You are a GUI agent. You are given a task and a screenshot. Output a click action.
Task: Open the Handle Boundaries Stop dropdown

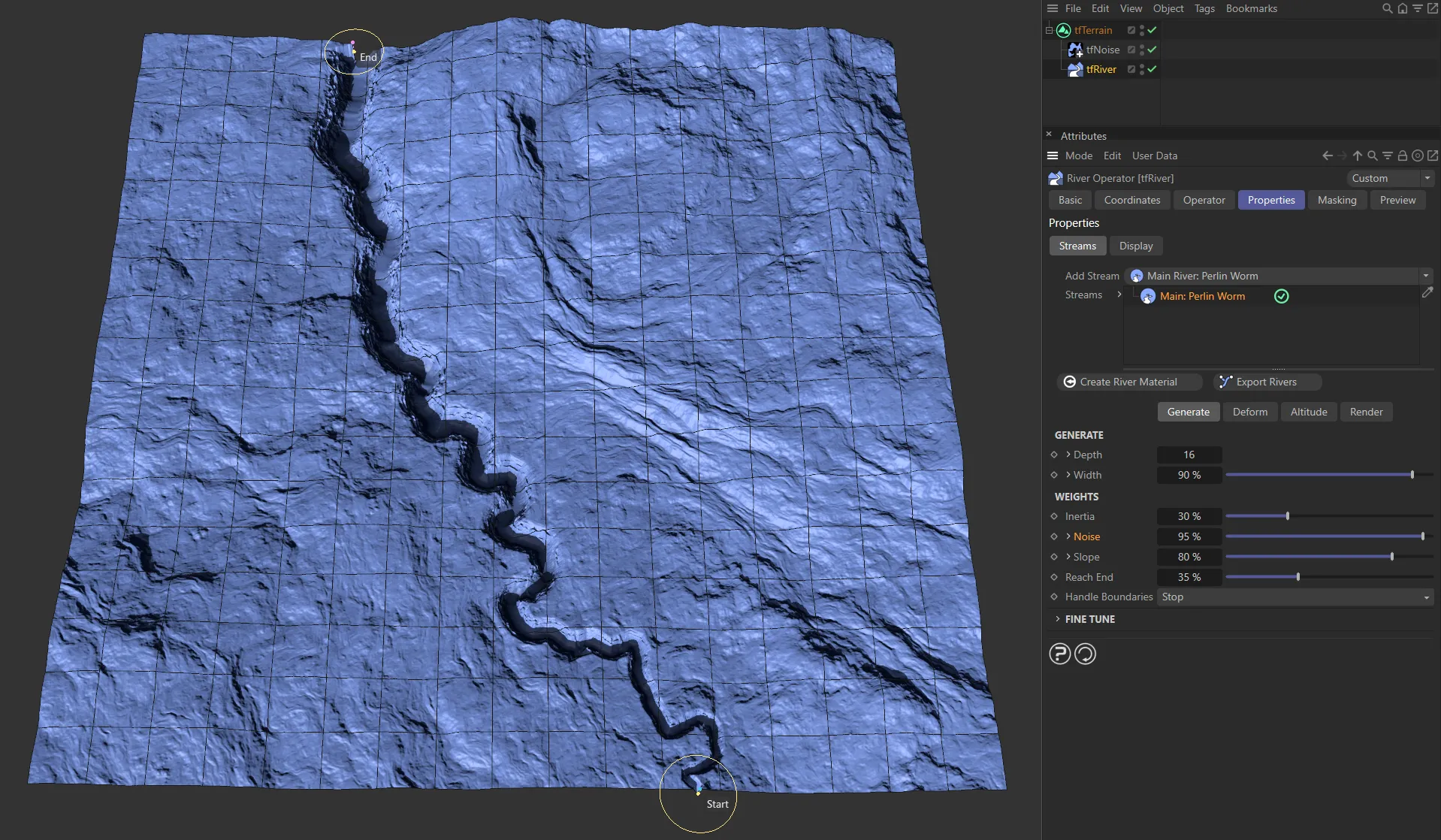(1294, 597)
